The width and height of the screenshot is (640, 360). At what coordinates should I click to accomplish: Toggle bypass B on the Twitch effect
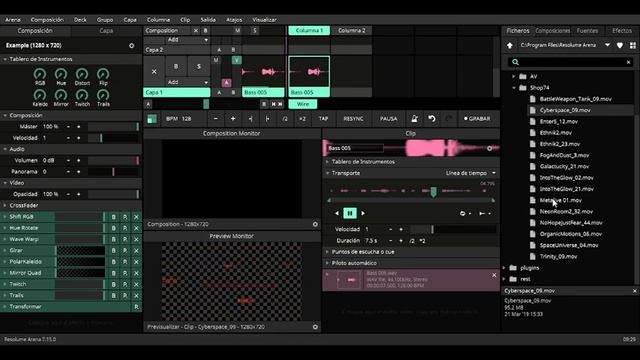(114, 284)
